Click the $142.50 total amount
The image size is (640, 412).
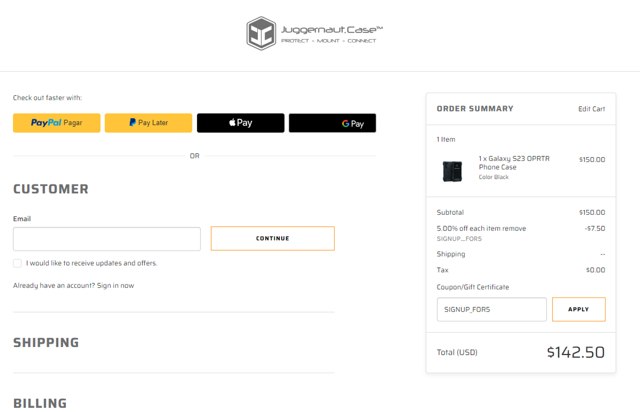tap(576, 352)
